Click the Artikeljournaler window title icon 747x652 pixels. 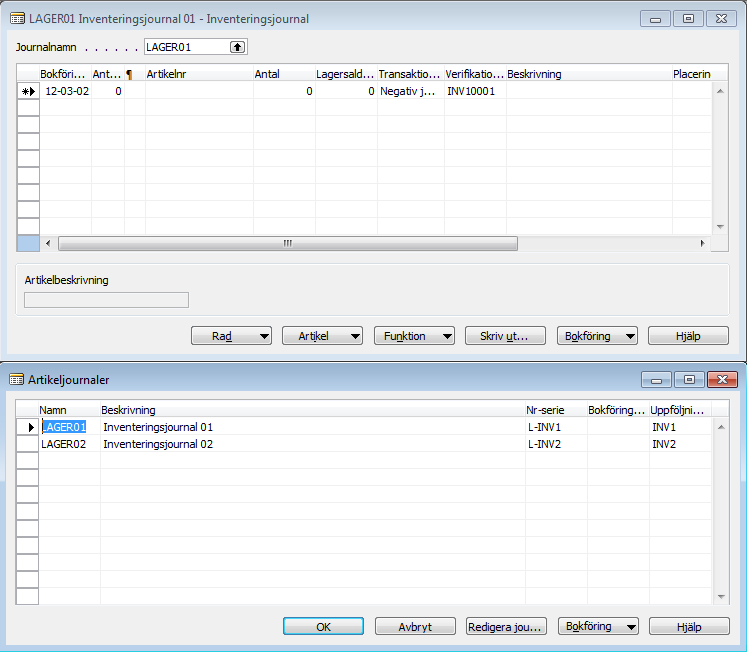point(16,380)
